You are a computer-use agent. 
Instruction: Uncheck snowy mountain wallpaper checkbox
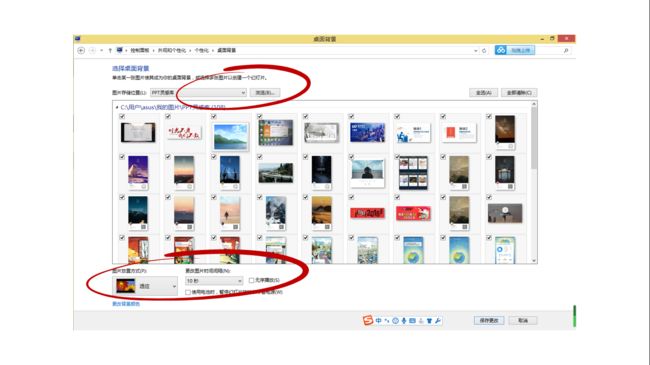260,197
